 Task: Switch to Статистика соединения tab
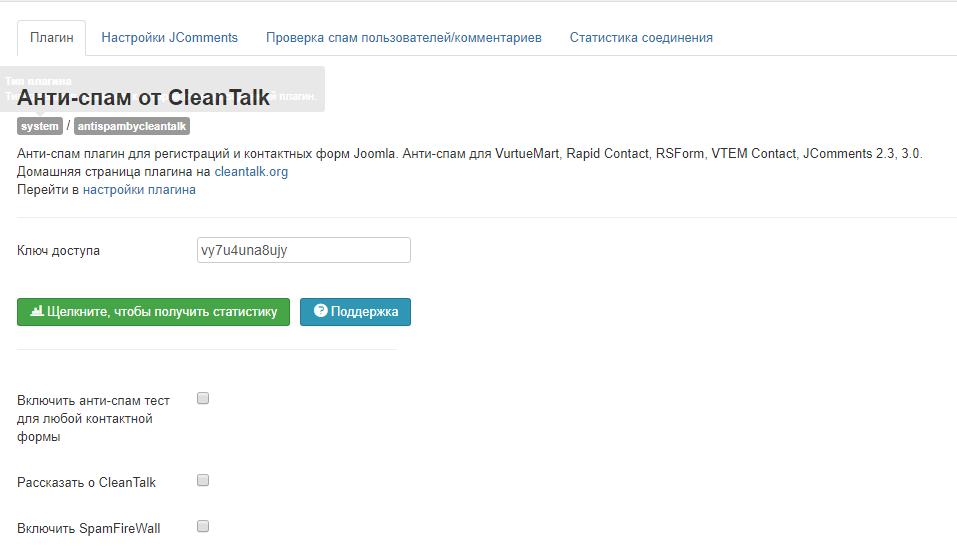tap(641, 38)
